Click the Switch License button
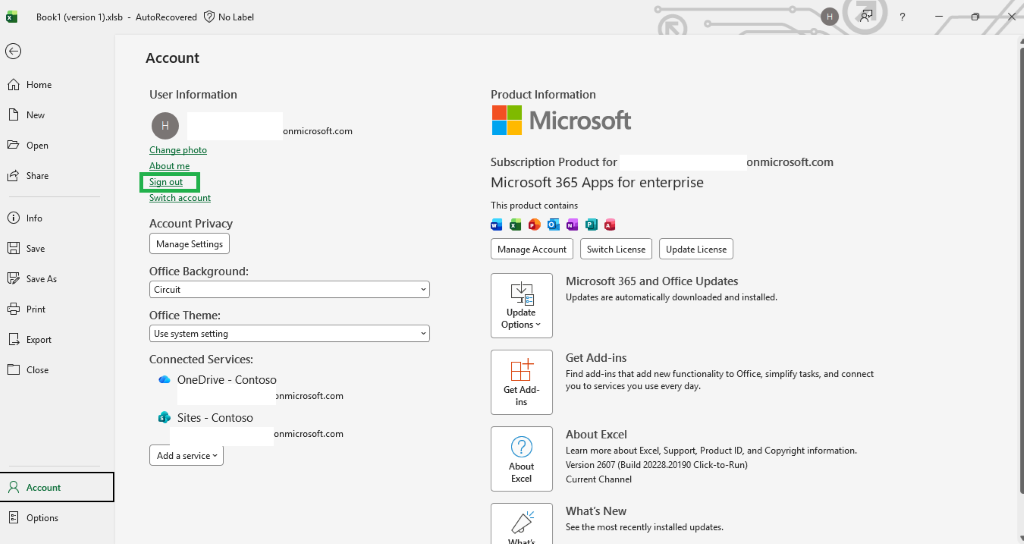1024x544 pixels. coord(616,249)
